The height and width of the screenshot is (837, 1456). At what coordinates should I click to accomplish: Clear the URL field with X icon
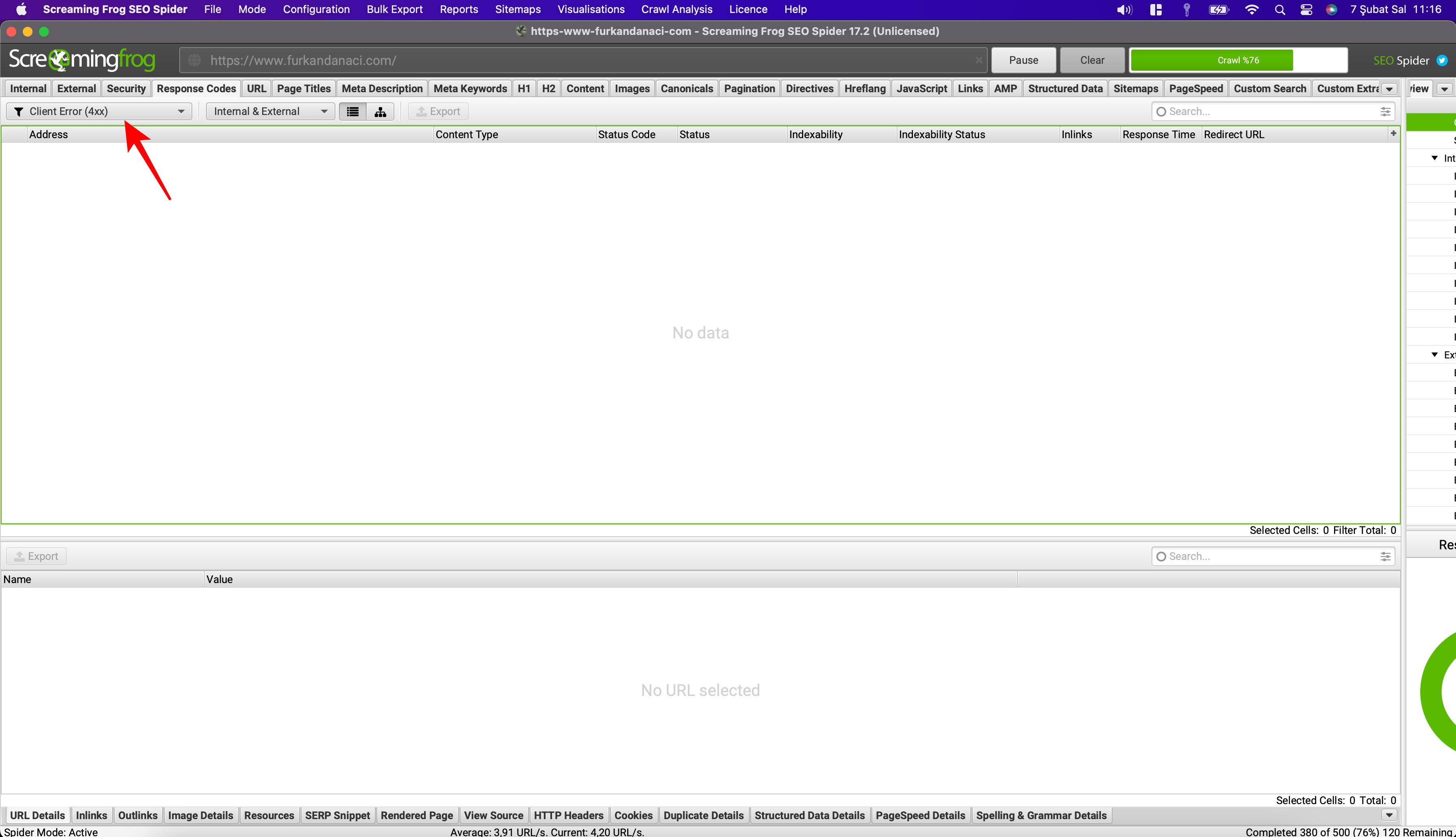(x=978, y=61)
